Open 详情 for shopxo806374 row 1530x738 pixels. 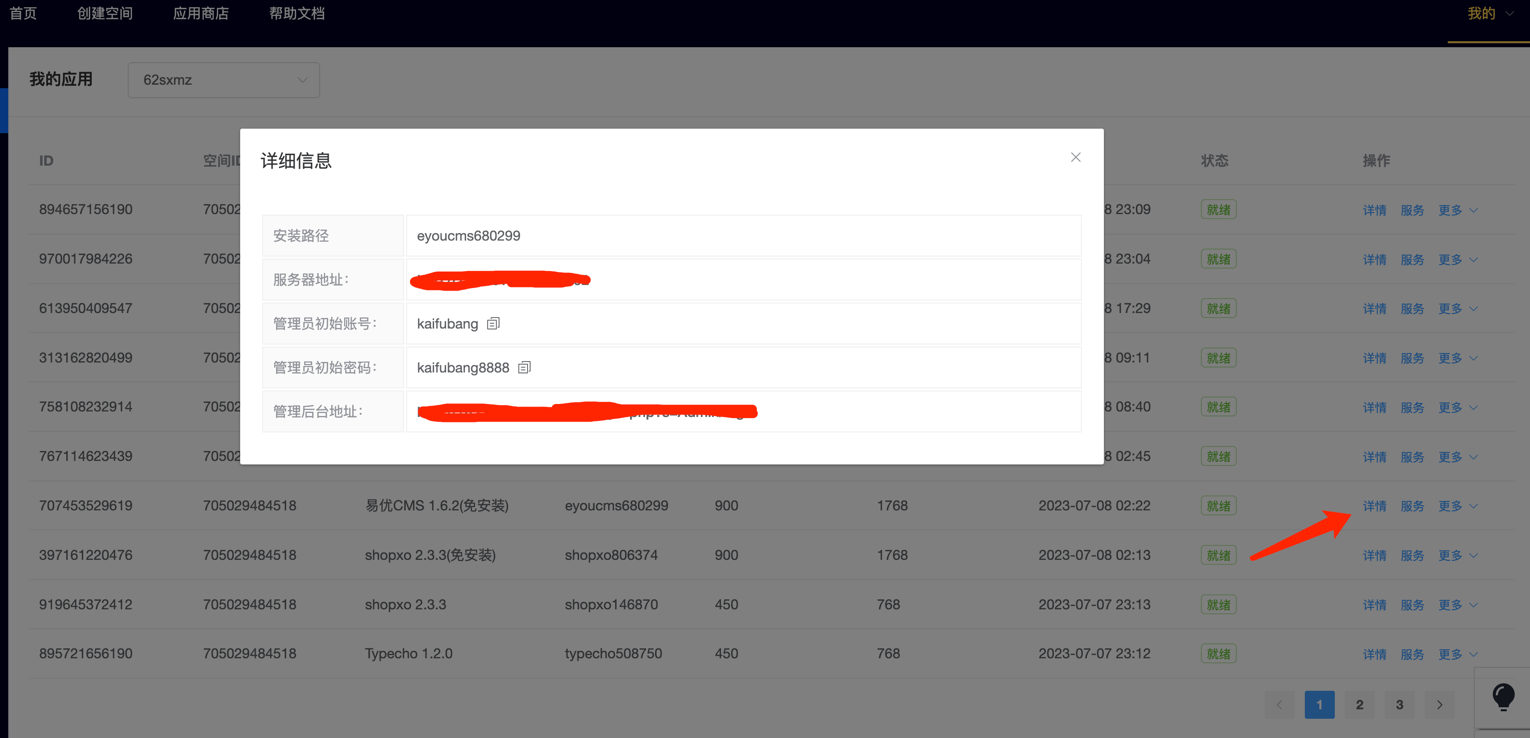(1375, 555)
